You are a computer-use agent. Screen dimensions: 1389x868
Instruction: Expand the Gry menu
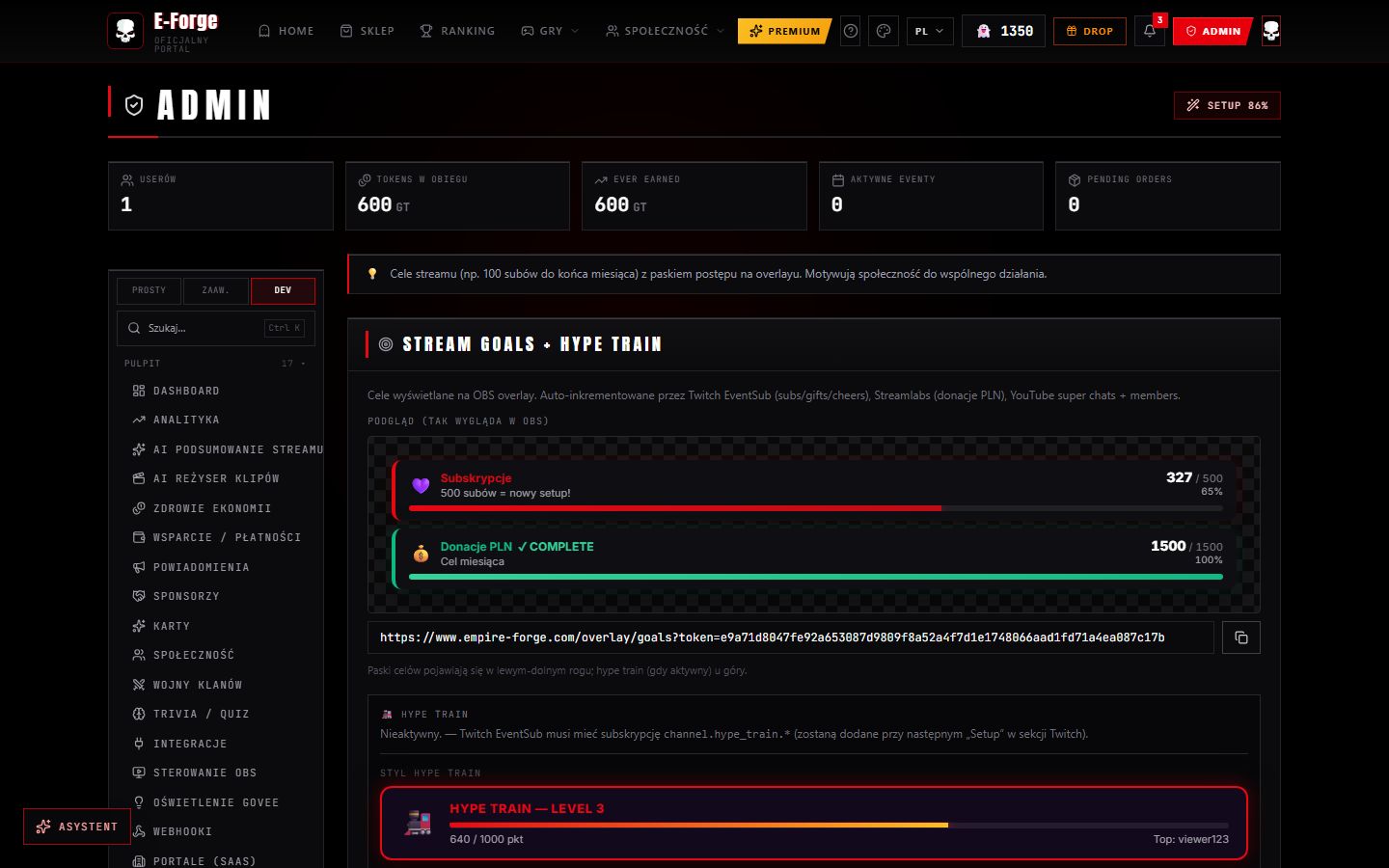550,31
